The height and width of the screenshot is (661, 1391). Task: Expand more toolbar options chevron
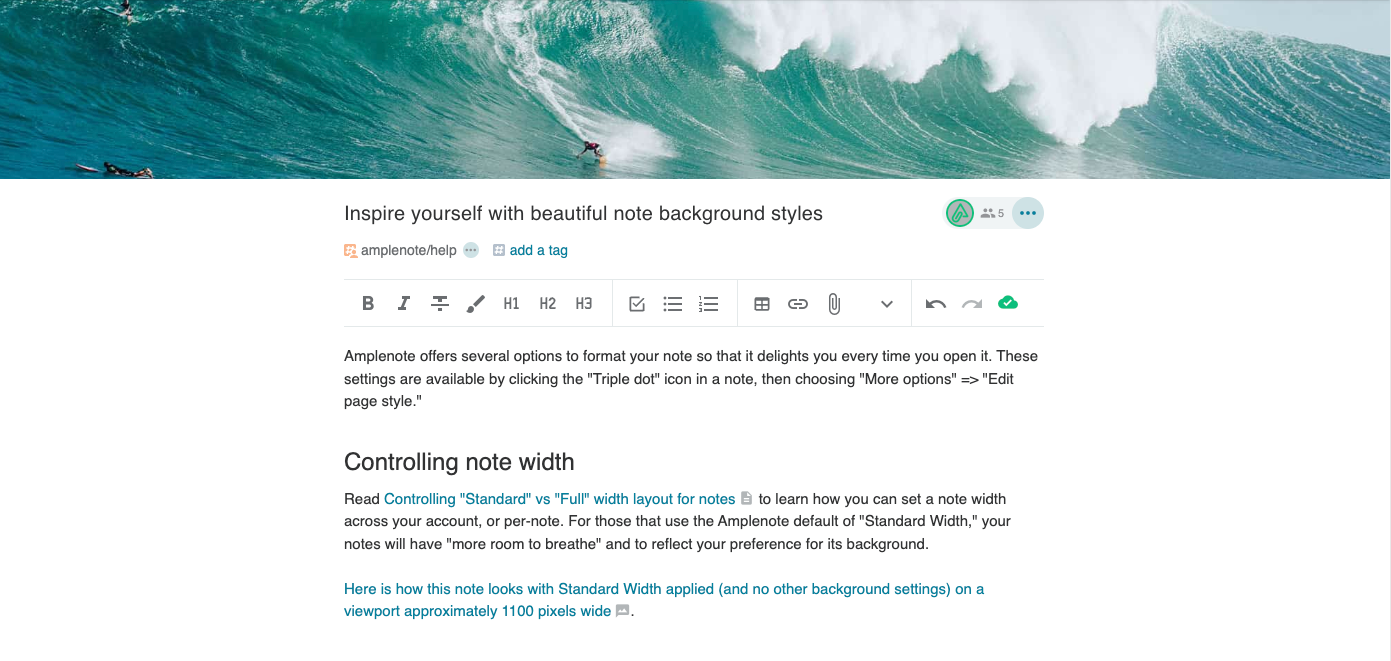coord(887,304)
